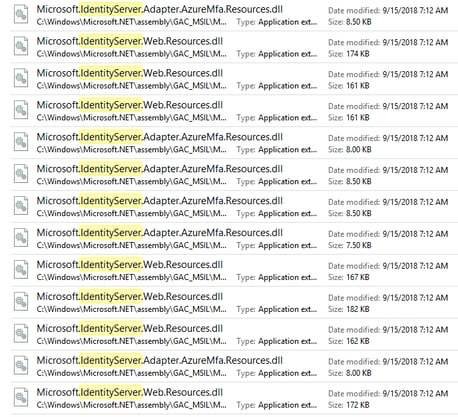Click 'Type: Application ext...' in the 7.50 KB row
The height and width of the screenshot is (417, 458).
point(277,245)
